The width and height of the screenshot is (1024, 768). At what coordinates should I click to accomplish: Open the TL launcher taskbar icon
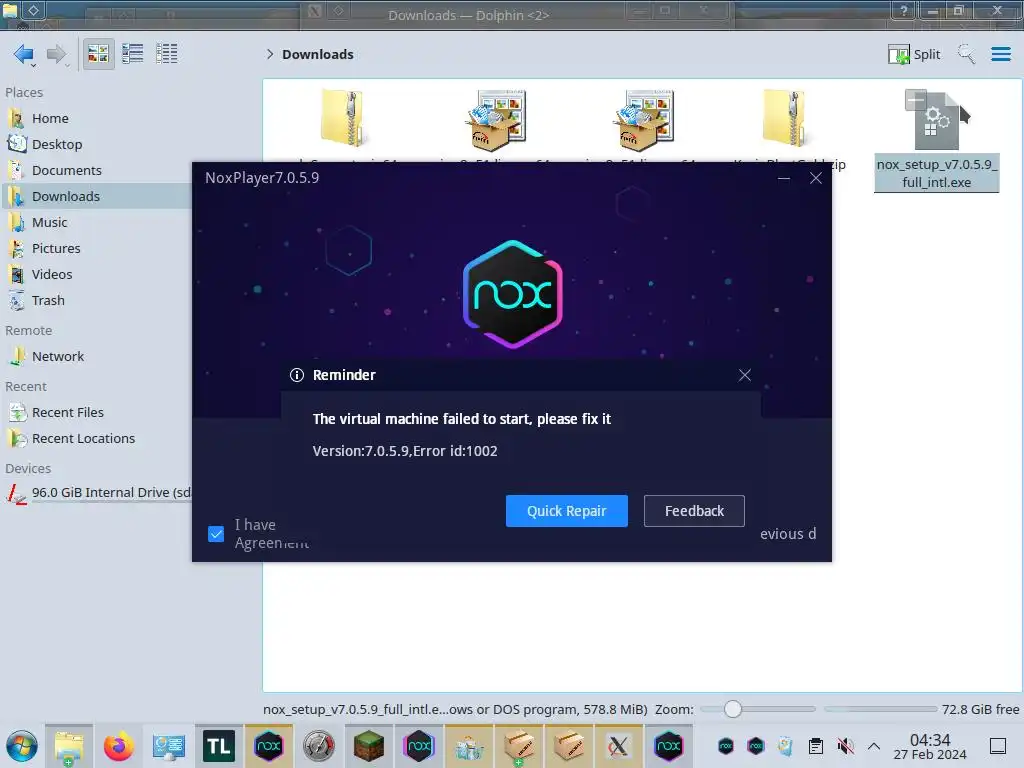click(x=219, y=746)
